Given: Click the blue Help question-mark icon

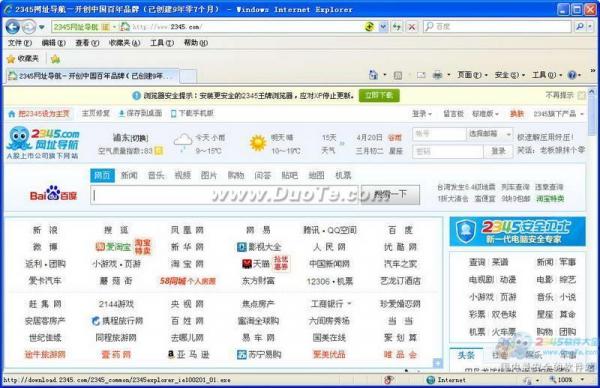Looking at the screenshot, I should pos(572,75).
